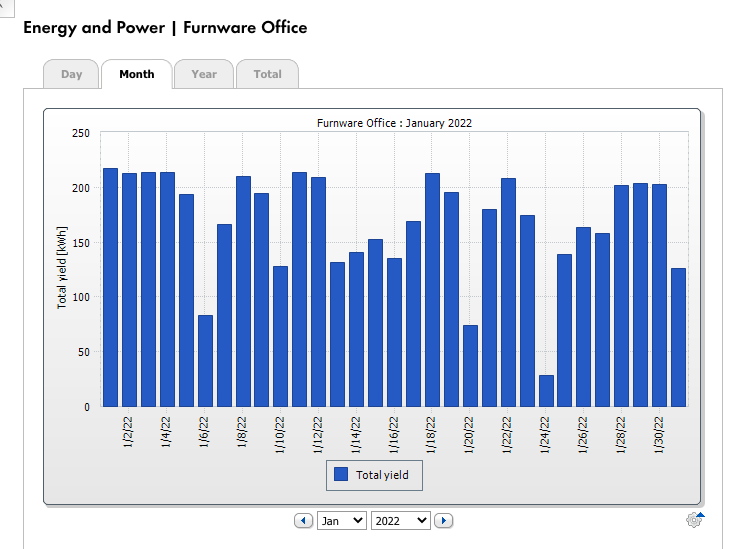This screenshot has width=737, height=549.
Task: Click the bar above the 1/6/22 label
Action: 205,361
